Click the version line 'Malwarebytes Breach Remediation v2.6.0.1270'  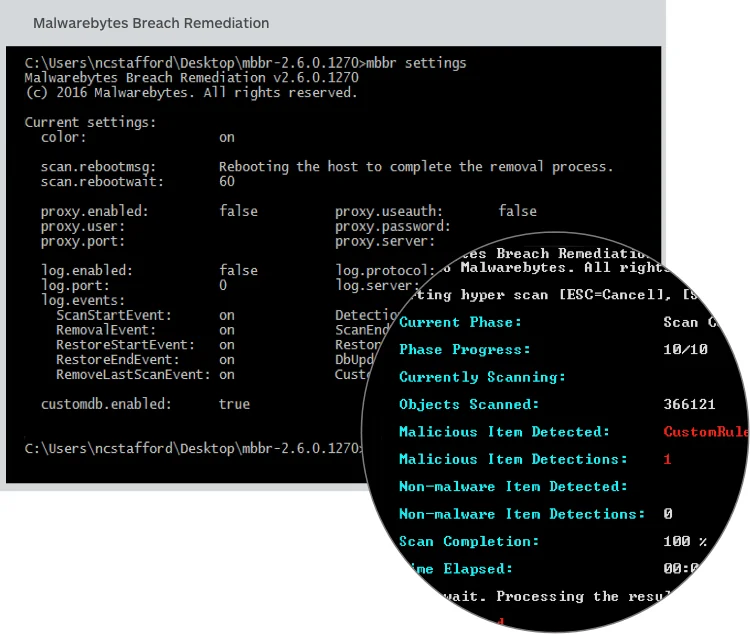(191, 78)
